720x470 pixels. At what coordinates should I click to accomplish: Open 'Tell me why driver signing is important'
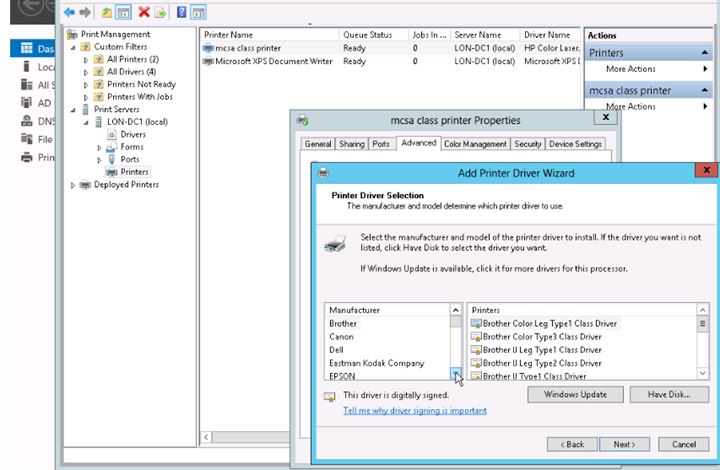point(414,411)
